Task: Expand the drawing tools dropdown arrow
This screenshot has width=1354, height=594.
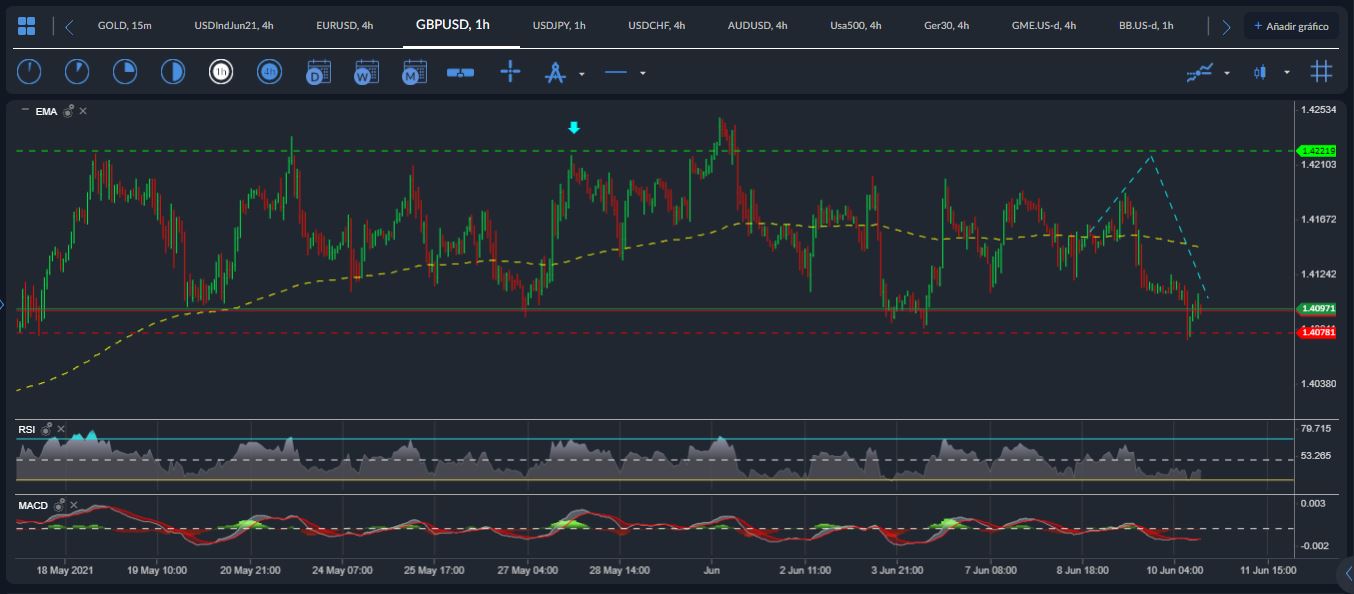Action: 582,73
